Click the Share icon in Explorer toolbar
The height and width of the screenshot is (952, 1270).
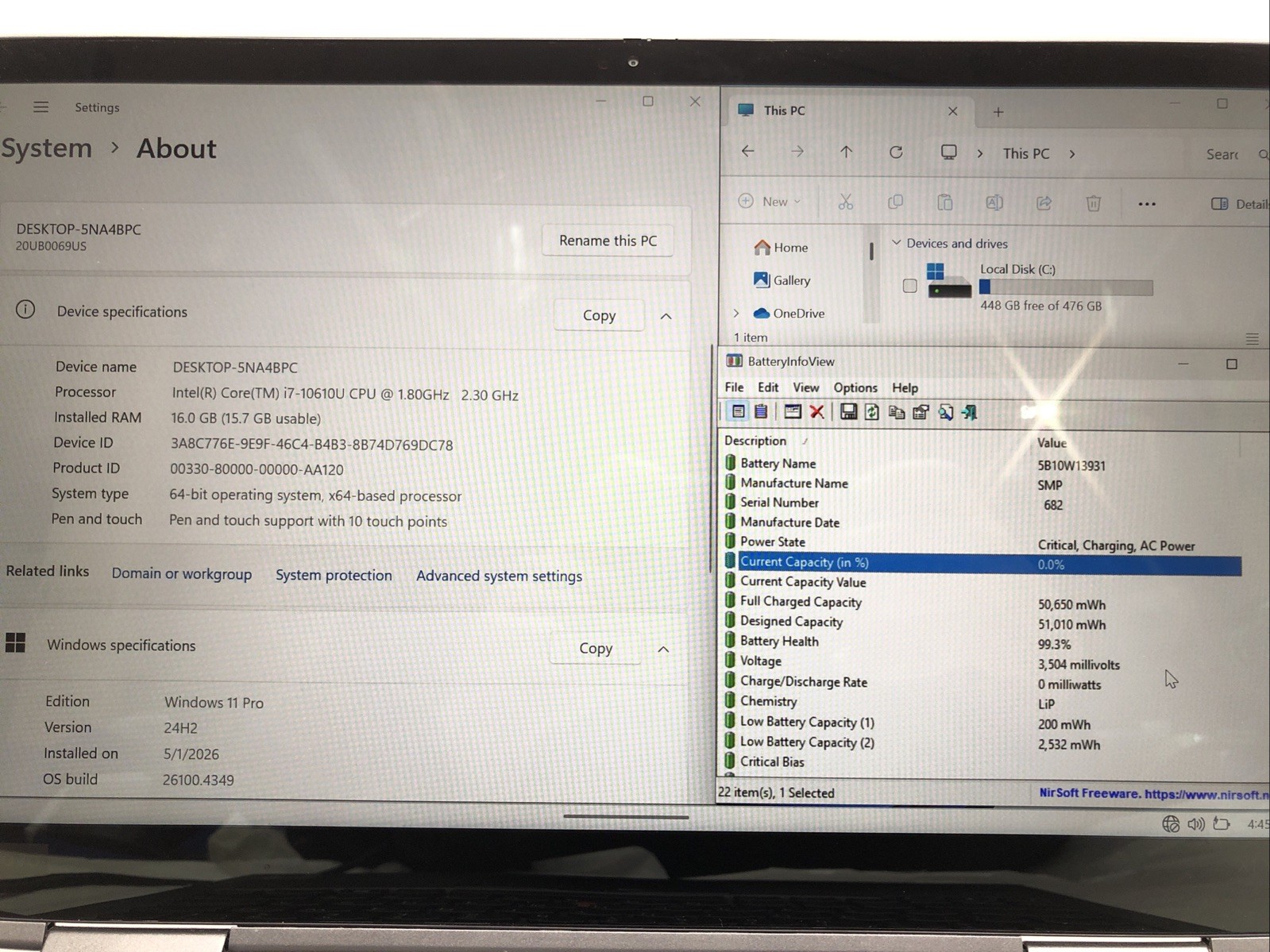(x=1044, y=203)
